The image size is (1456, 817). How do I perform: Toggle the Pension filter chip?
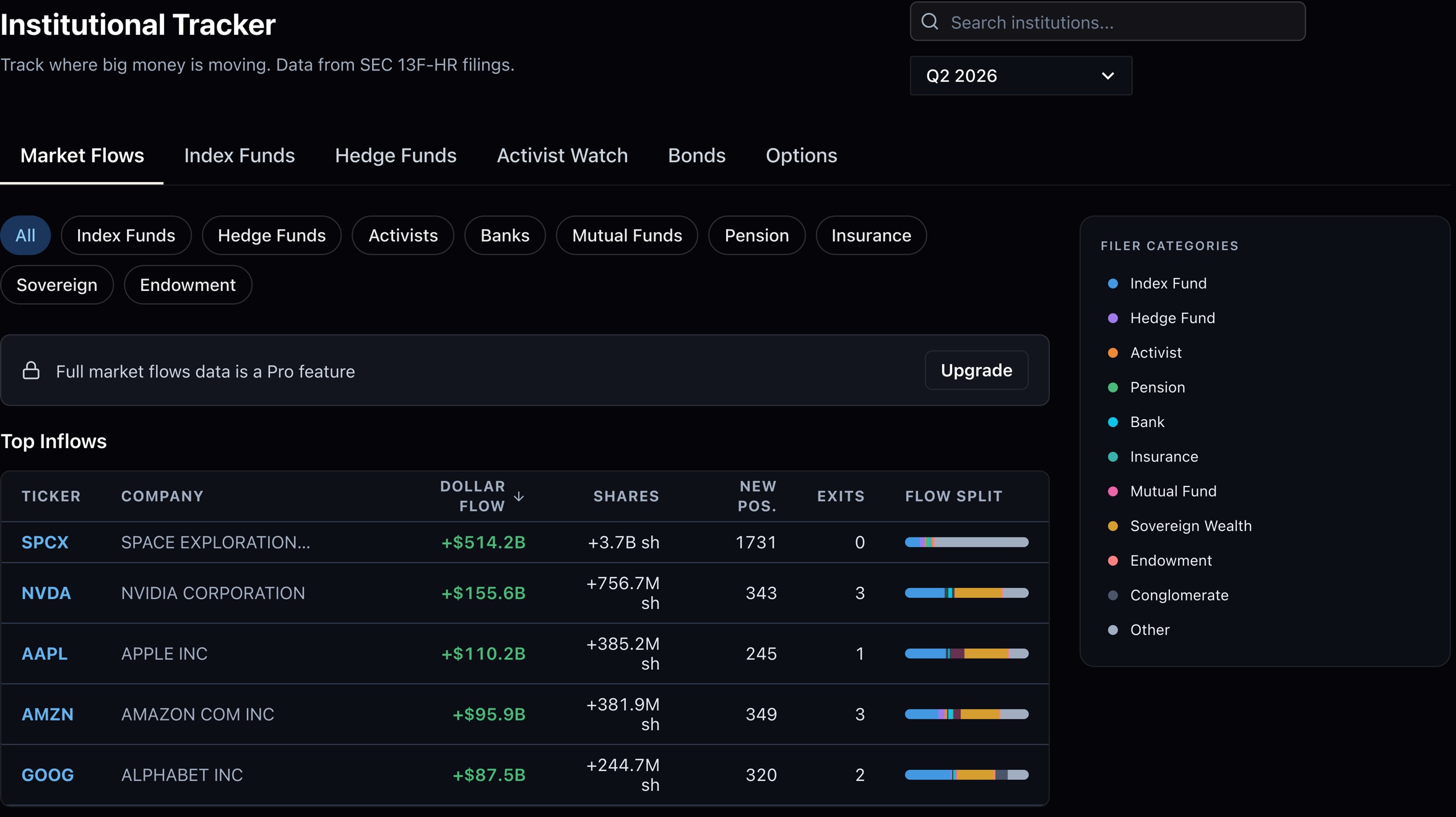point(756,235)
